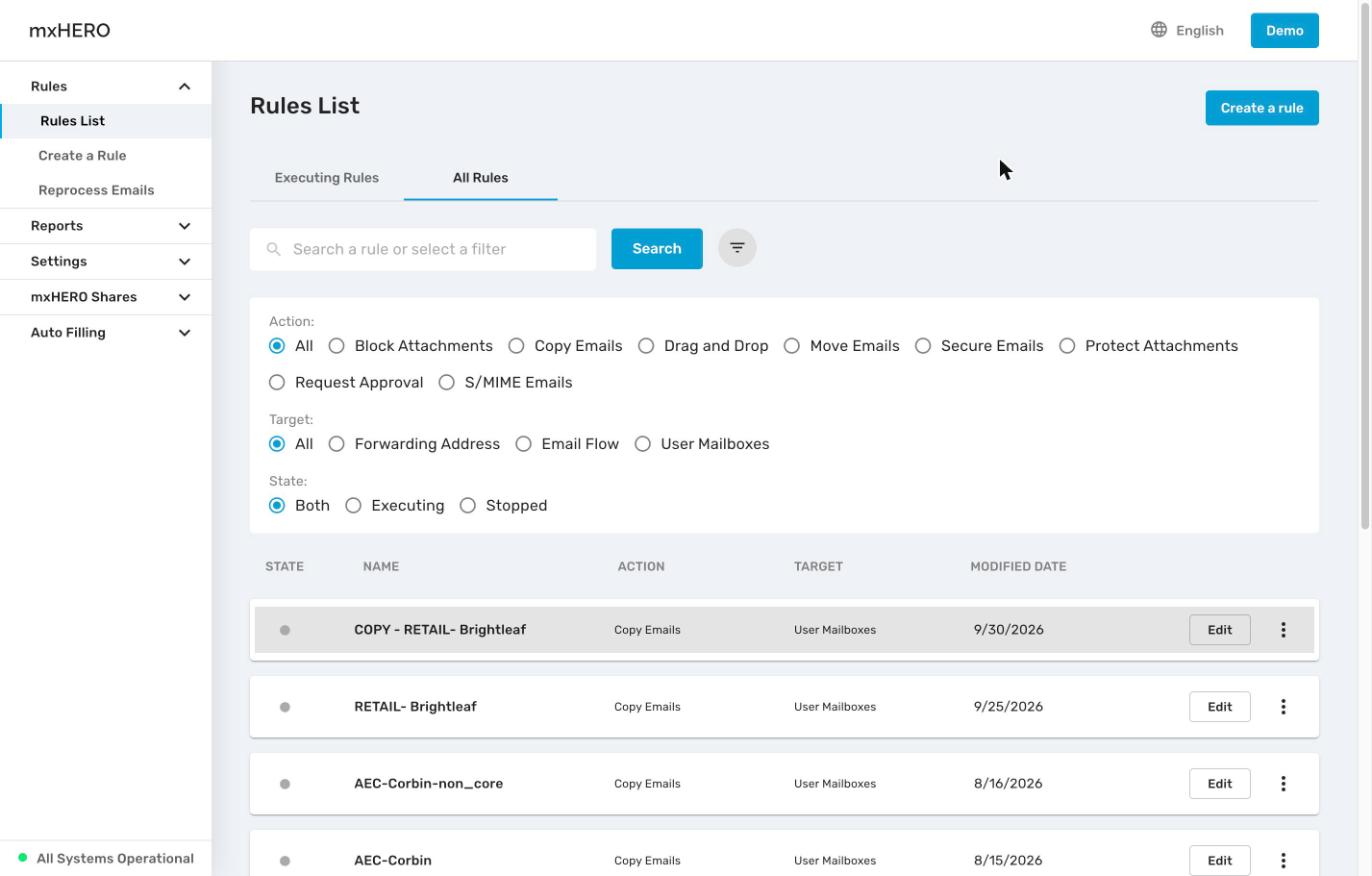The height and width of the screenshot is (876, 1372).
Task: Choose Drag and Drop action filter
Action: pos(646,346)
